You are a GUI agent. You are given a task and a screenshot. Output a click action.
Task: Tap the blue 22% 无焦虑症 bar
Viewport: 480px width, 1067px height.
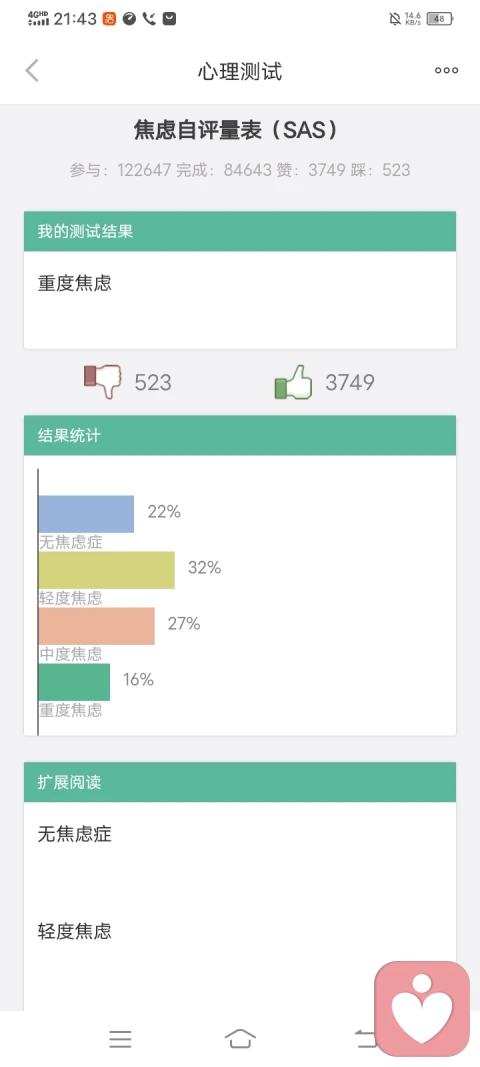(x=86, y=514)
